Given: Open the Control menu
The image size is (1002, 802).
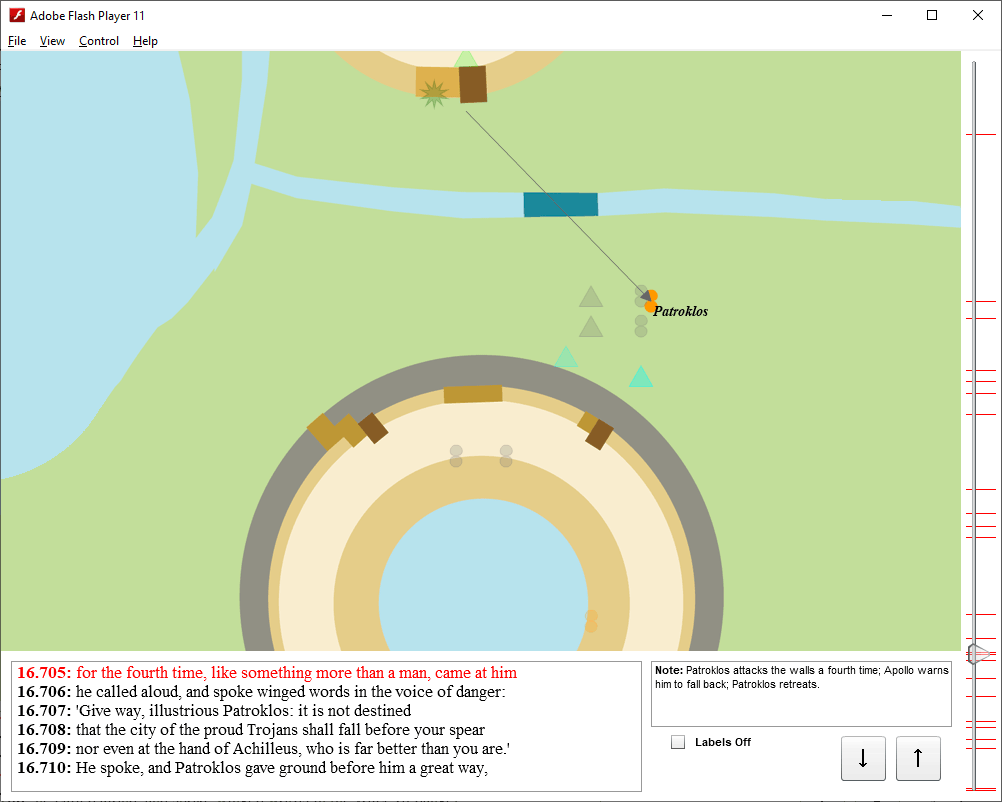Looking at the screenshot, I should [x=99, y=41].
